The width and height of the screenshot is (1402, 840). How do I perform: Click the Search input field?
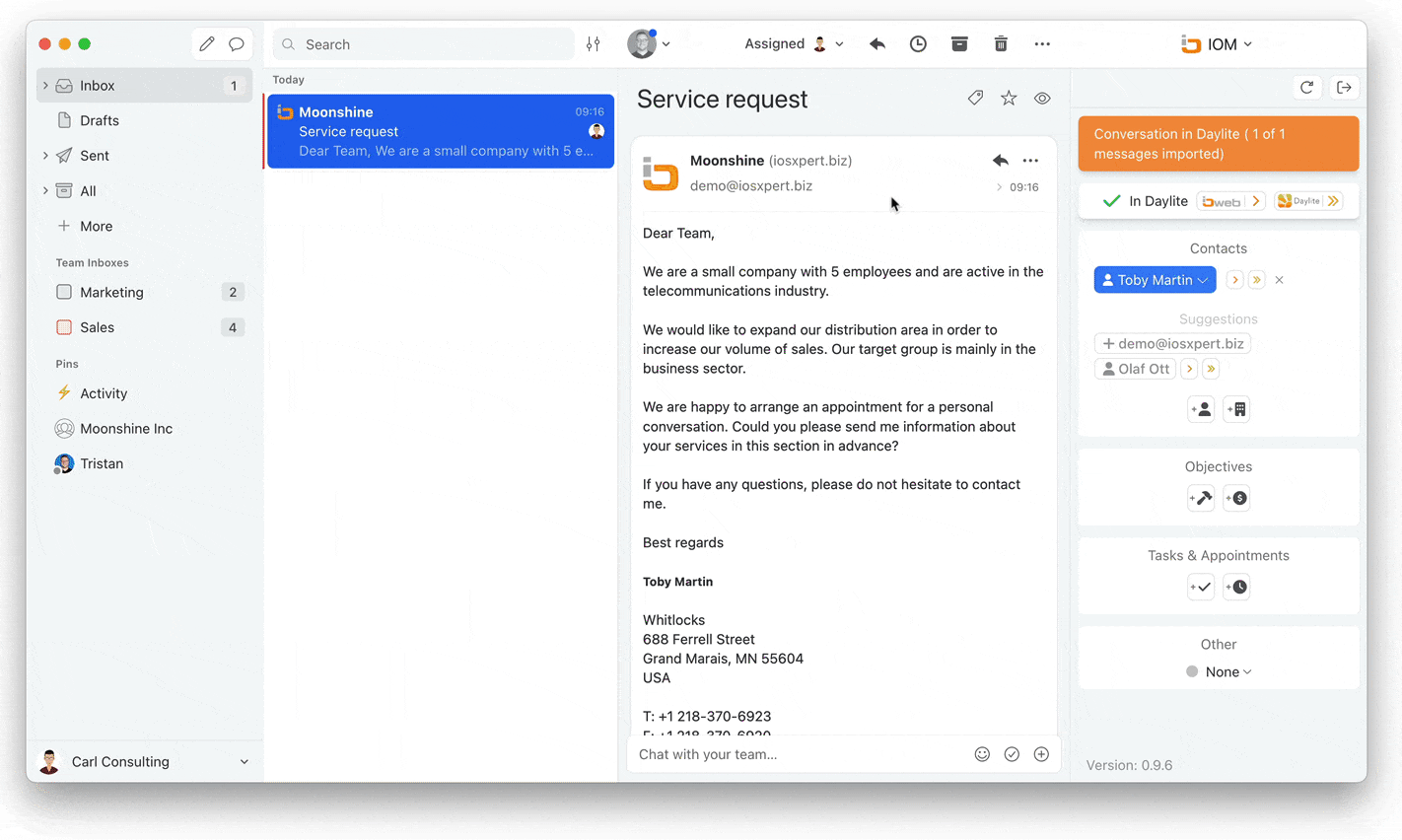click(424, 44)
